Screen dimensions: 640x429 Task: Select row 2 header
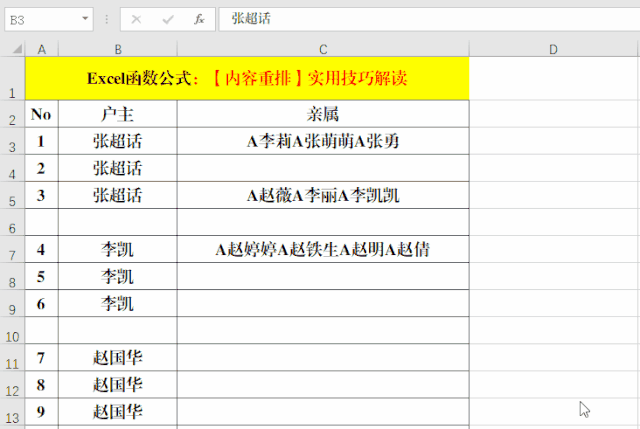(x=12, y=114)
